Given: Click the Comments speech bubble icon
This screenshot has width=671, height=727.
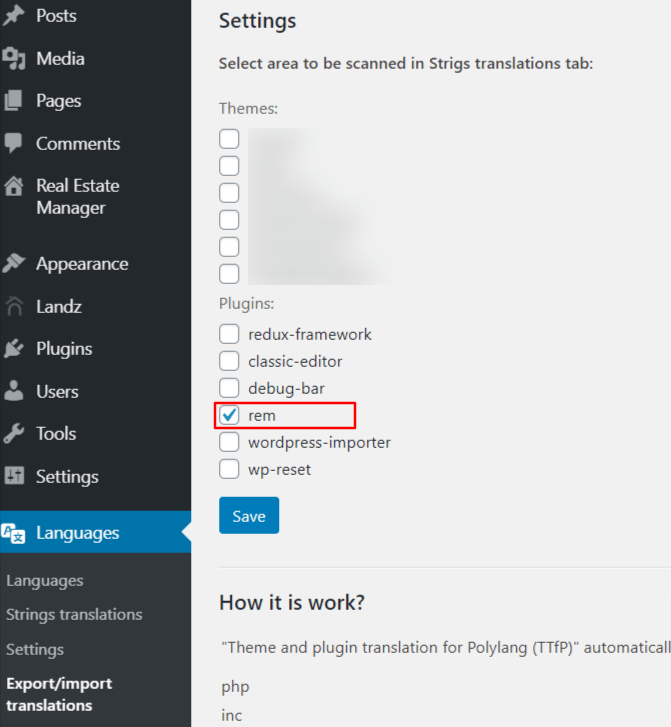Looking at the screenshot, I should (x=13, y=143).
